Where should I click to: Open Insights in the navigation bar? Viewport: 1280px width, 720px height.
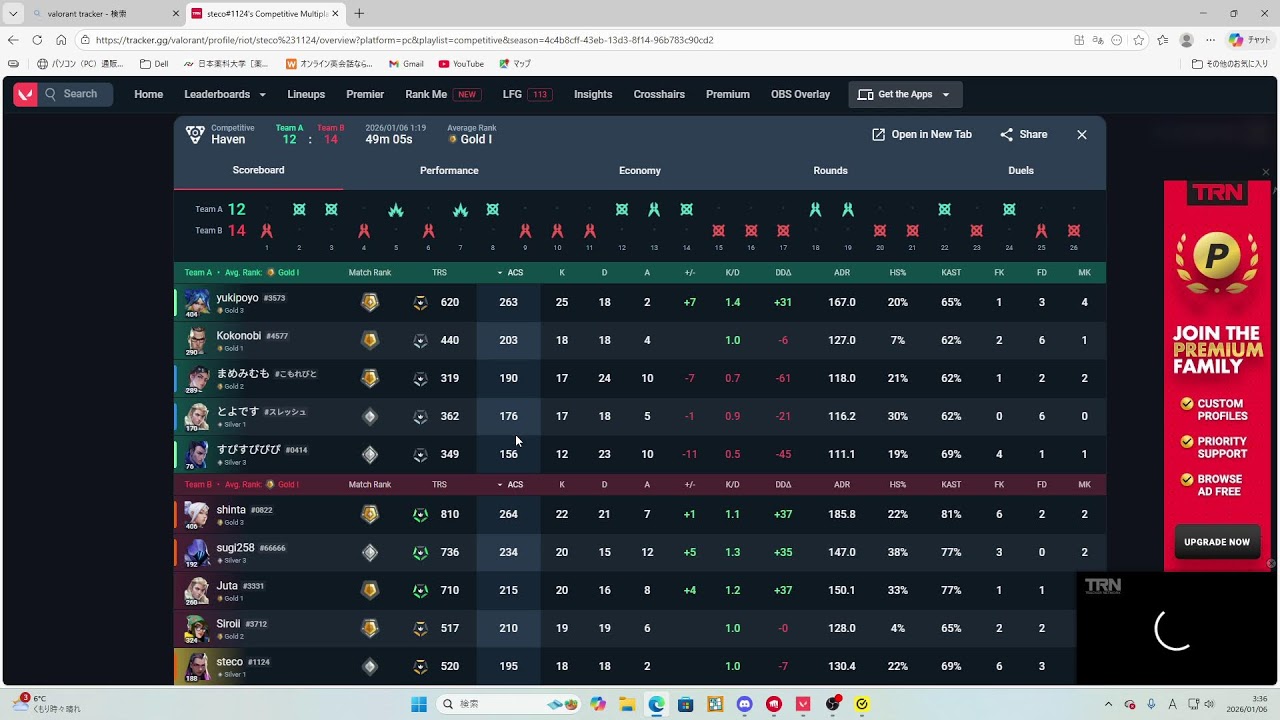click(593, 94)
